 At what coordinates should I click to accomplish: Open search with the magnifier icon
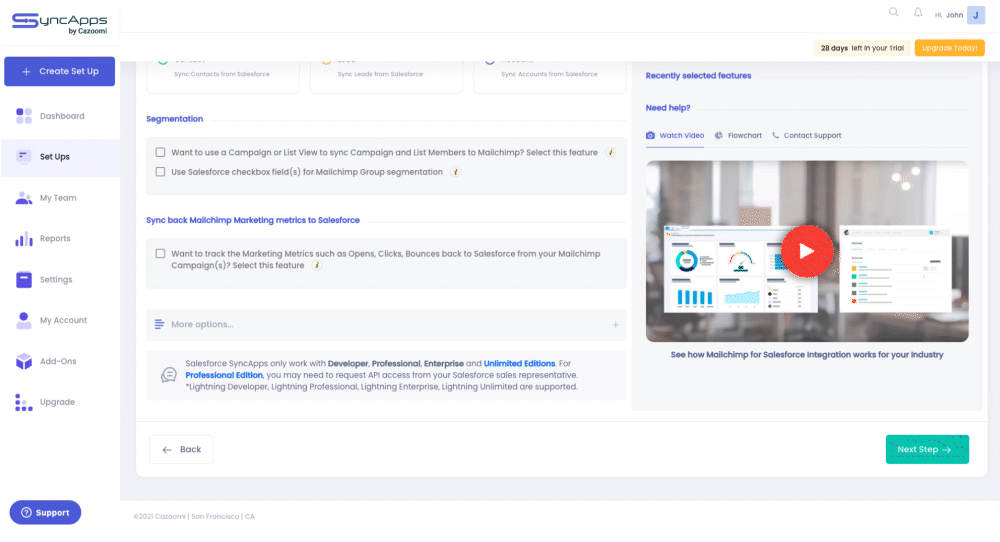[893, 12]
